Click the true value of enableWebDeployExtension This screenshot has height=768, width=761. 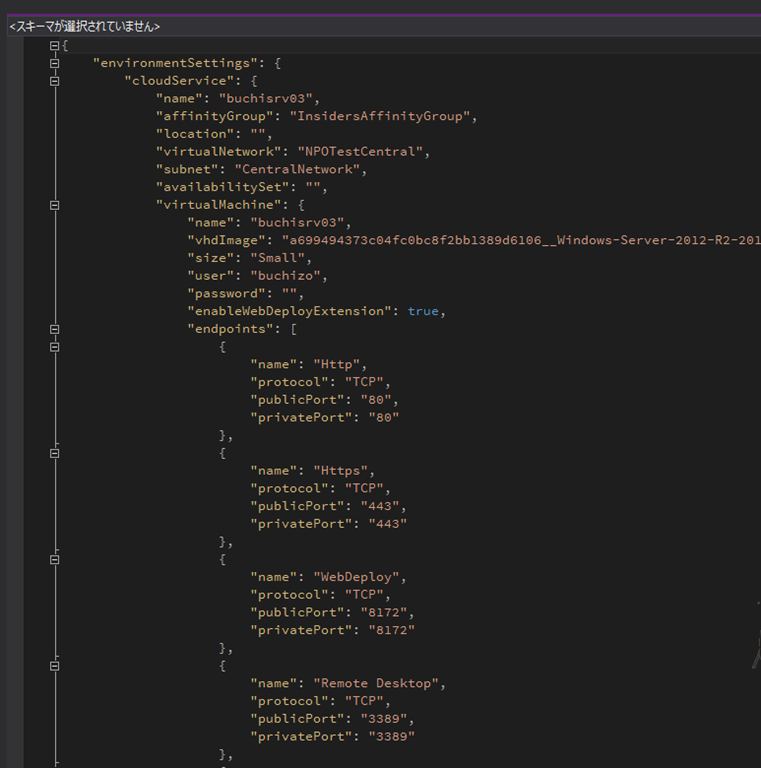point(423,311)
